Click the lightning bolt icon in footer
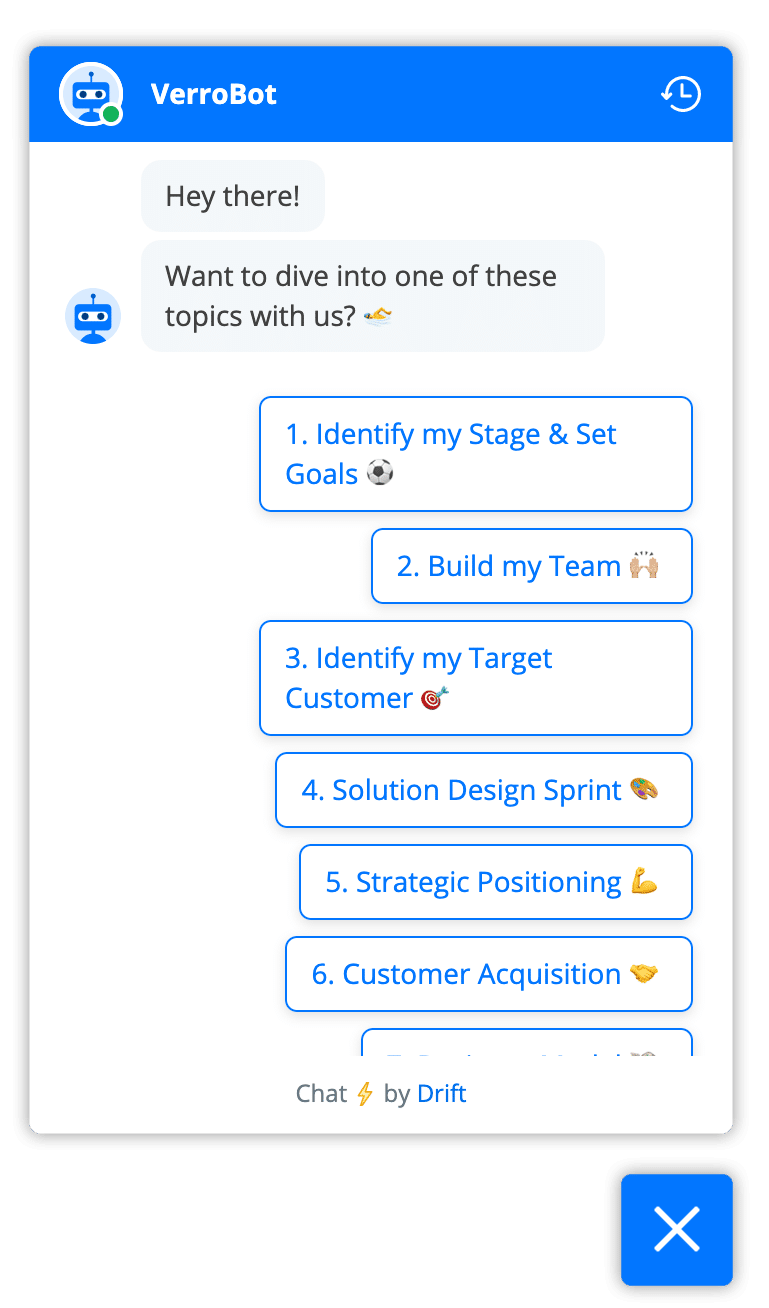 tap(365, 1094)
